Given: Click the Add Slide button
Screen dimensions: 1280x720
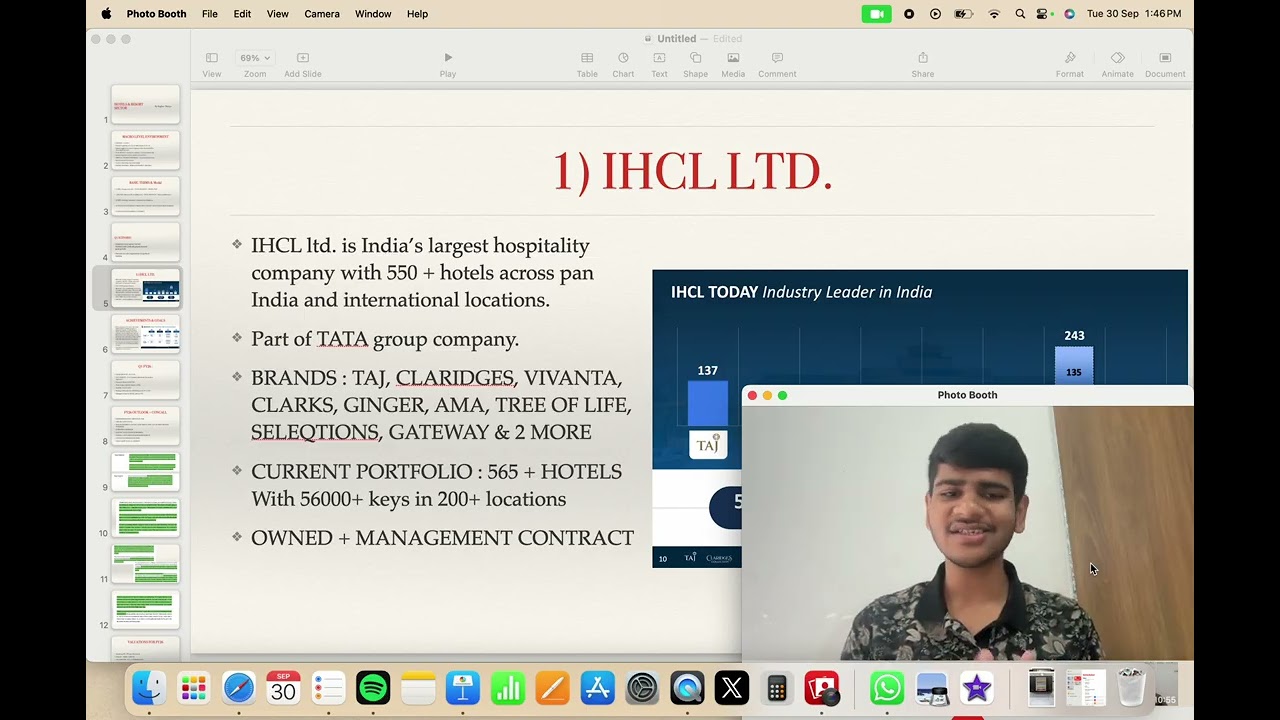Looking at the screenshot, I should coord(303,58).
